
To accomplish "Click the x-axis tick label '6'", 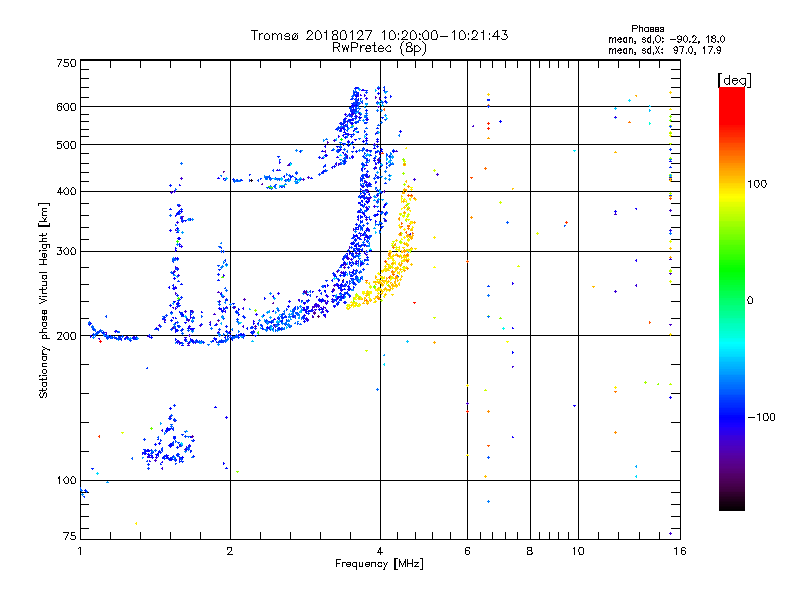I will pos(467,551).
